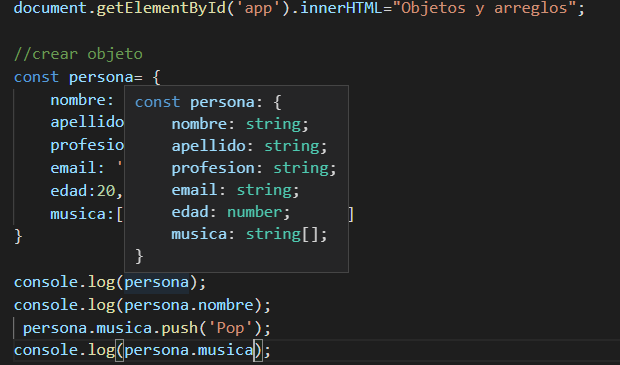Click getElementById in the first line
This screenshot has height=365, width=620.
click(161, 8)
